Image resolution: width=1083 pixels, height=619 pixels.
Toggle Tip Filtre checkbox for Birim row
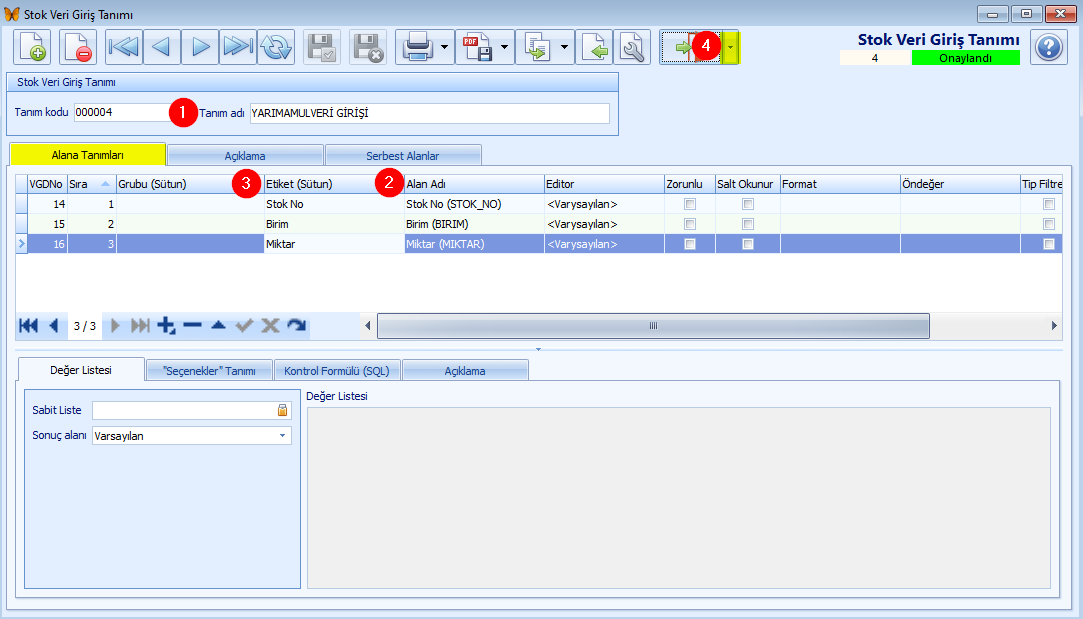pos(1049,224)
